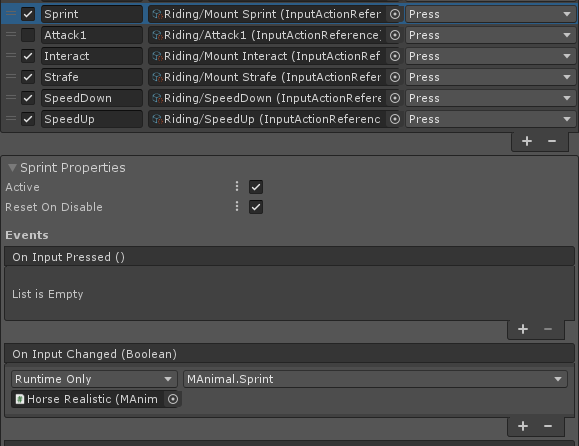Open the MAnimal.Sprint function dropdown
Screen dimensions: 579x446
click(x=375, y=379)
